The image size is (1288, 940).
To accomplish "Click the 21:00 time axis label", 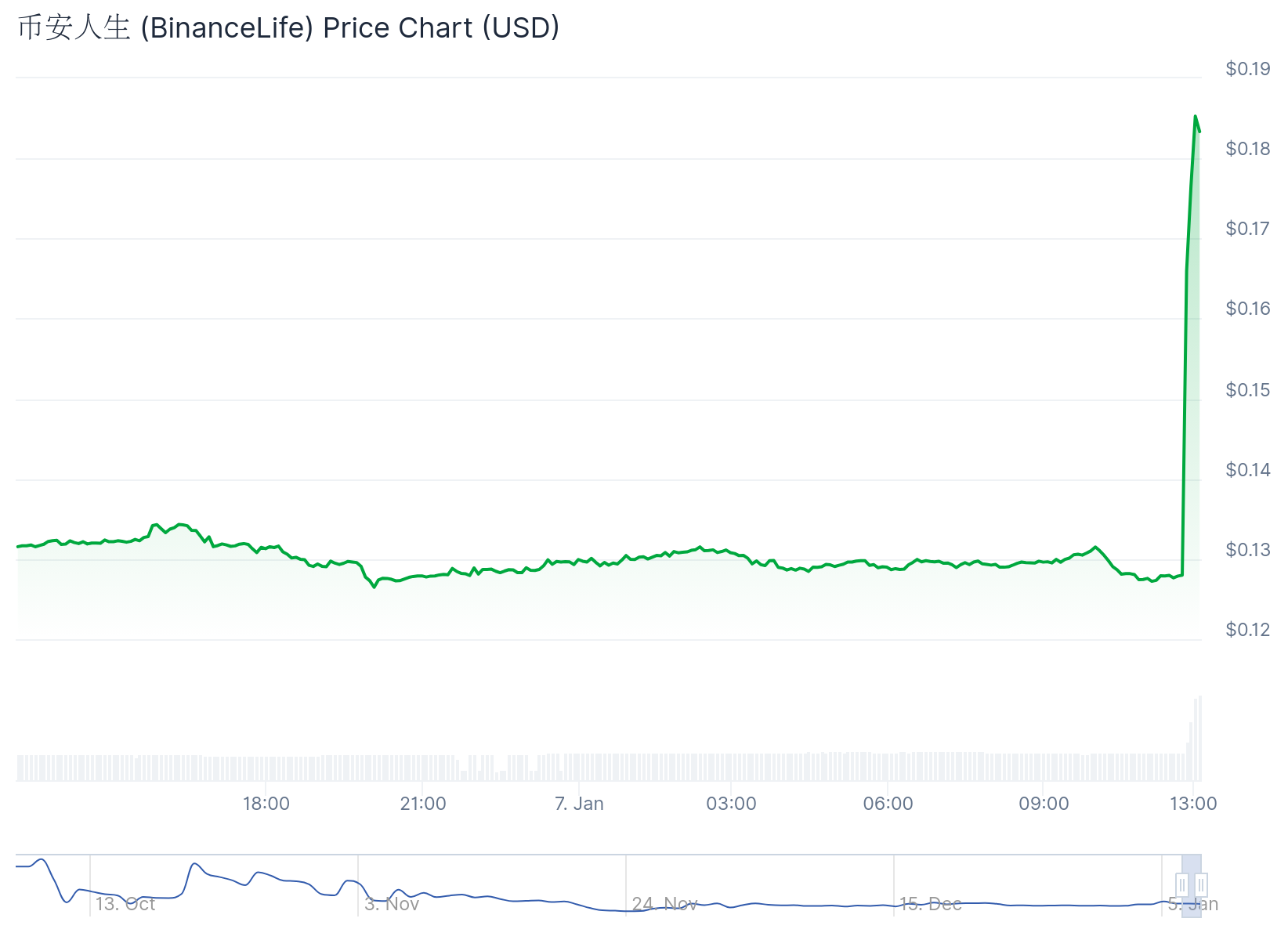I will pyautogui.click(x=423, y=804).
